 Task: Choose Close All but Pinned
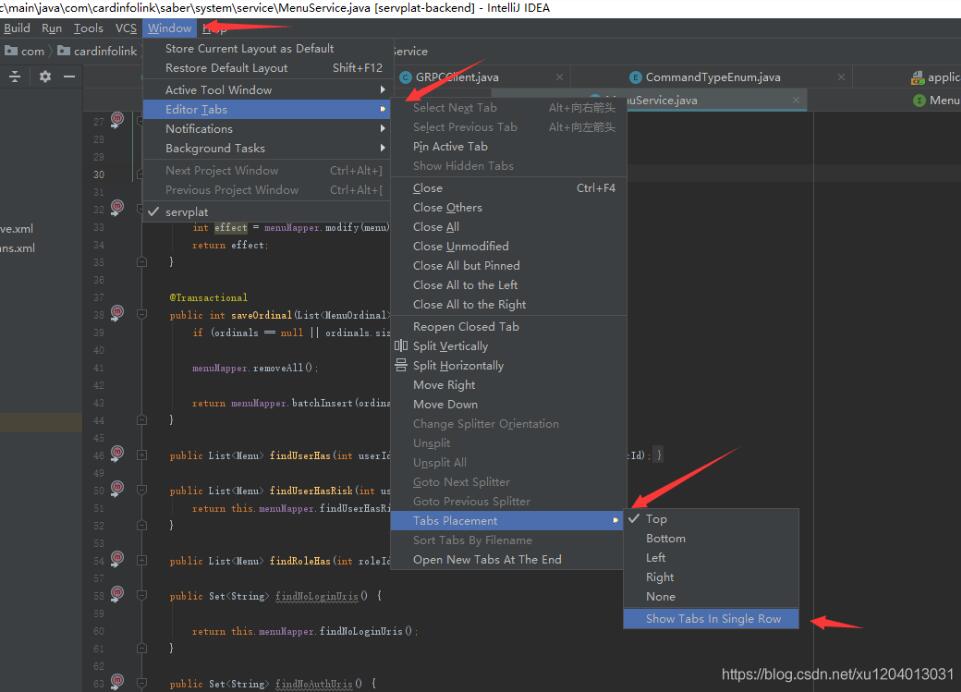[x=466, y=266]
